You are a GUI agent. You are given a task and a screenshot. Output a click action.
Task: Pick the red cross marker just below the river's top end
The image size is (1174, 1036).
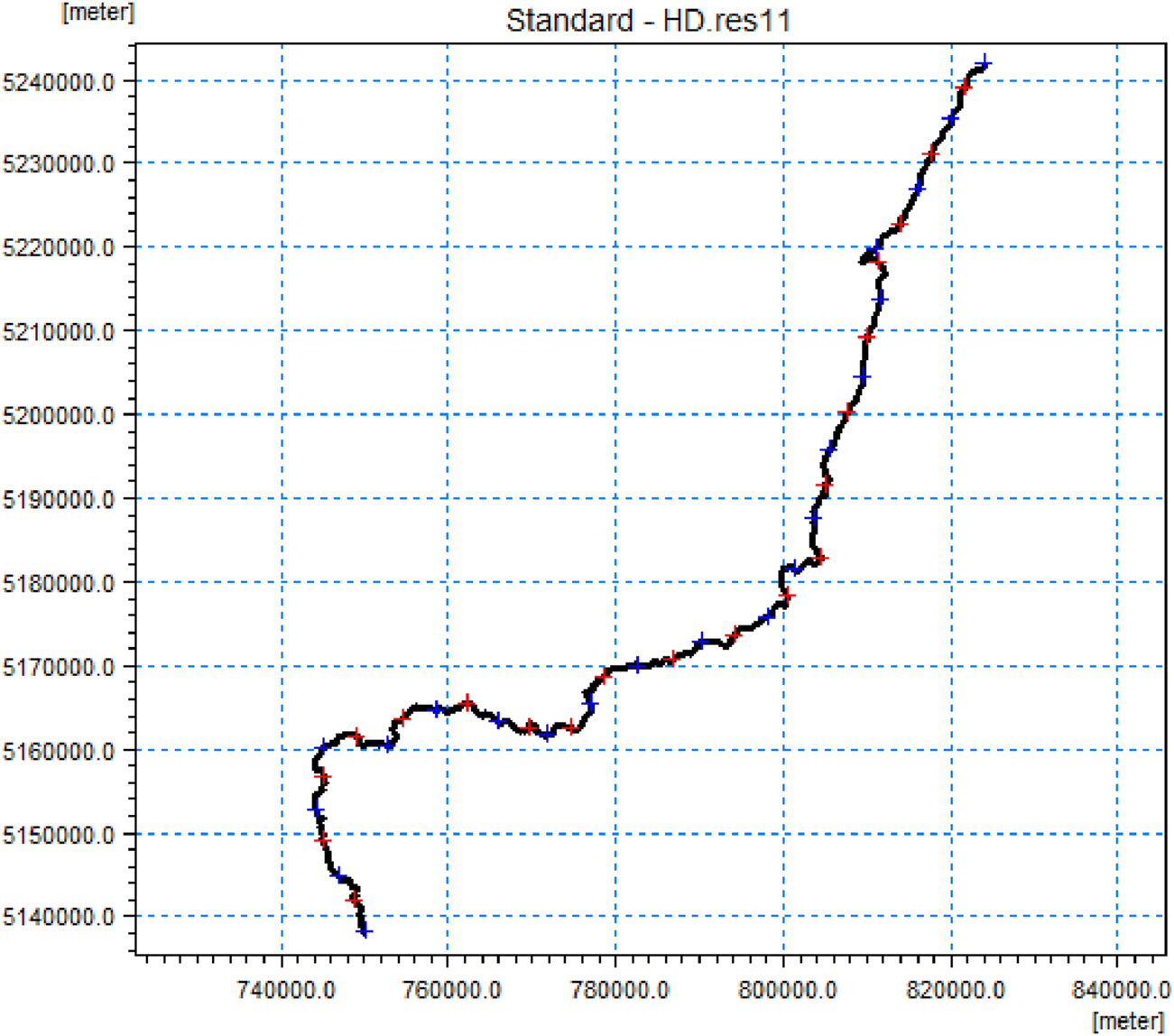coord(965,88)
